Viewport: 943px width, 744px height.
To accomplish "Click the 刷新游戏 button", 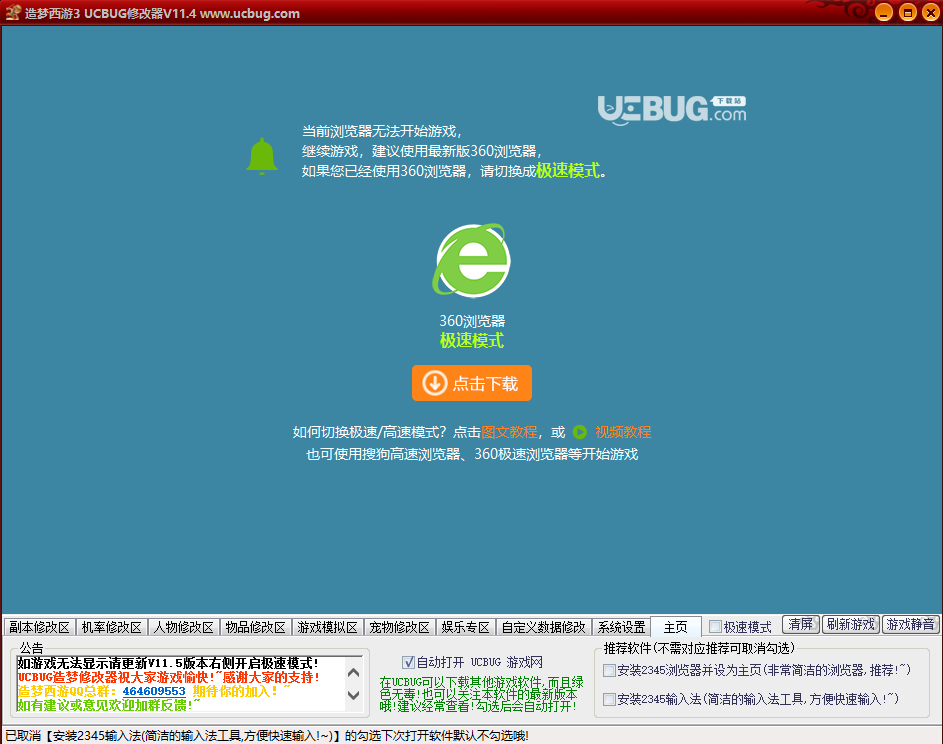I will pos(850,624).
